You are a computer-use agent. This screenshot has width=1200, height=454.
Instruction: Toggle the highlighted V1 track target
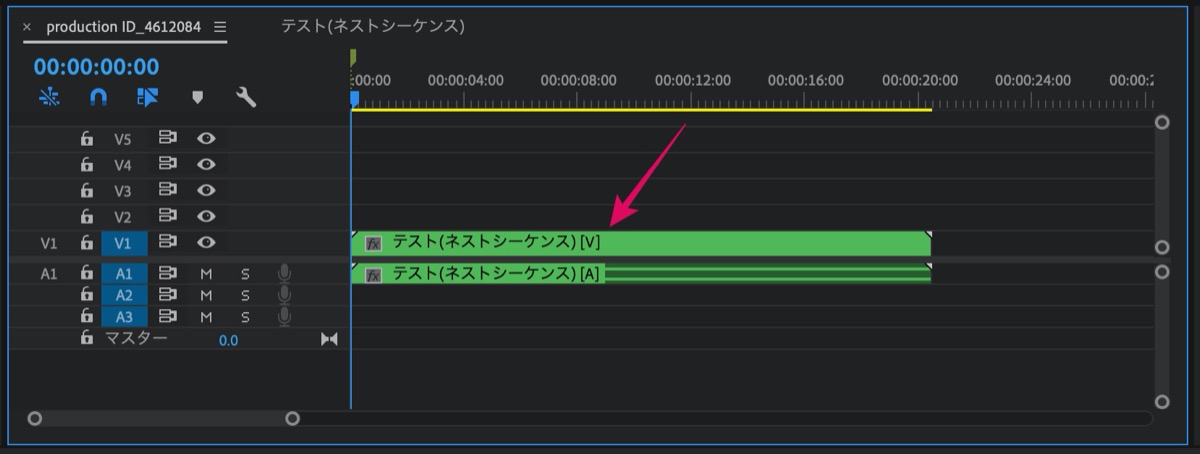pyautogui.click(x=123, y=243)
